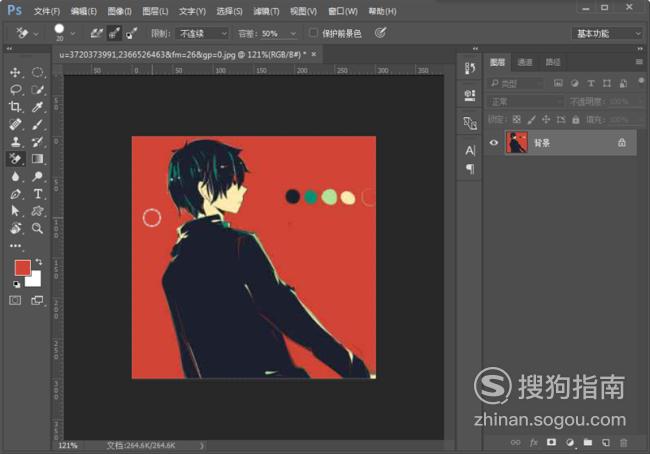The image size is (650, 454).
Task: Switch to the 路径 paths tab
Action: (x=553, y=62)
